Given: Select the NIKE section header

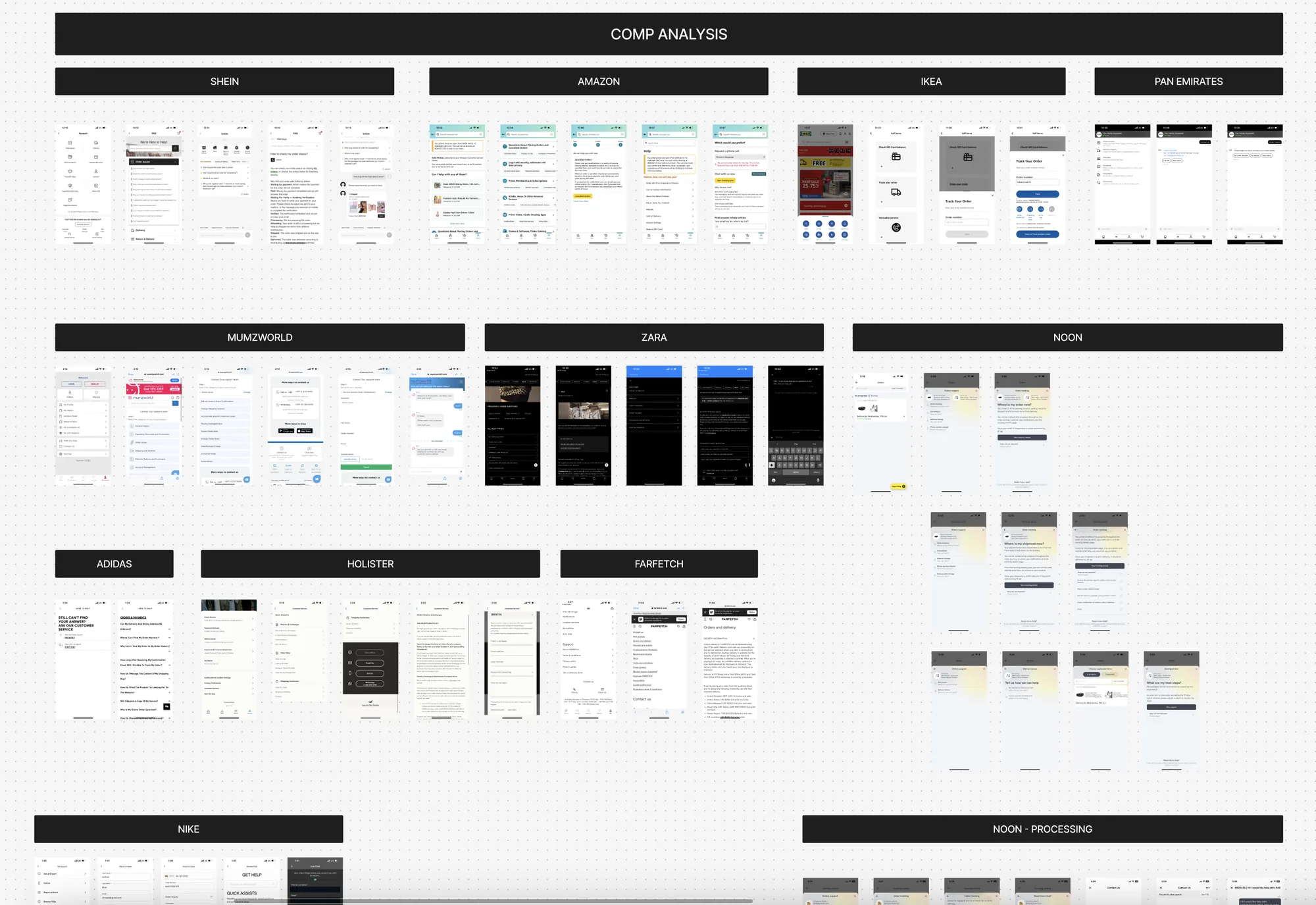Looking at the screenshot, I should click(189, 829).
